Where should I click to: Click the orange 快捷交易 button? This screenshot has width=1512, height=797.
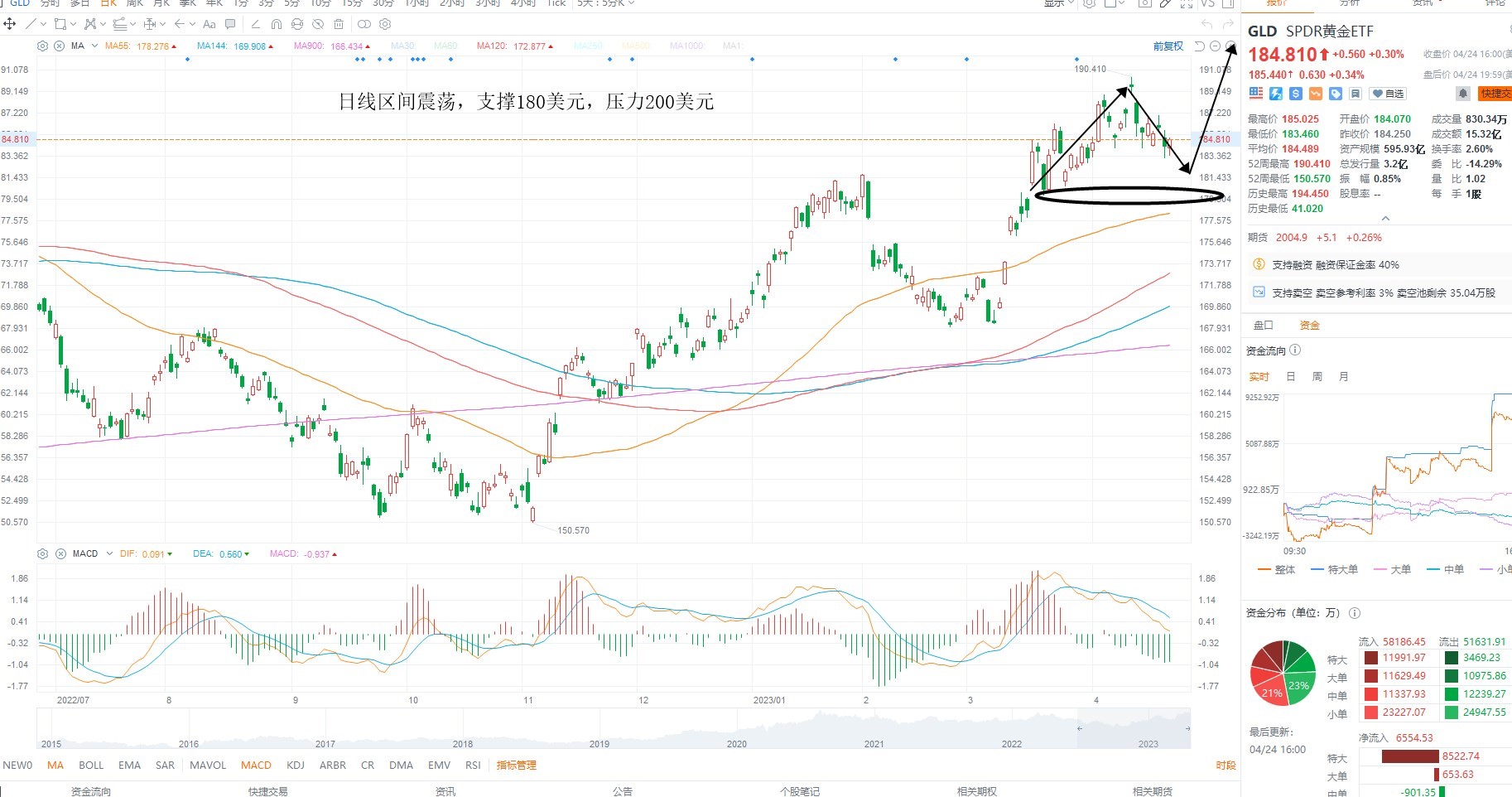(1495, 94)
